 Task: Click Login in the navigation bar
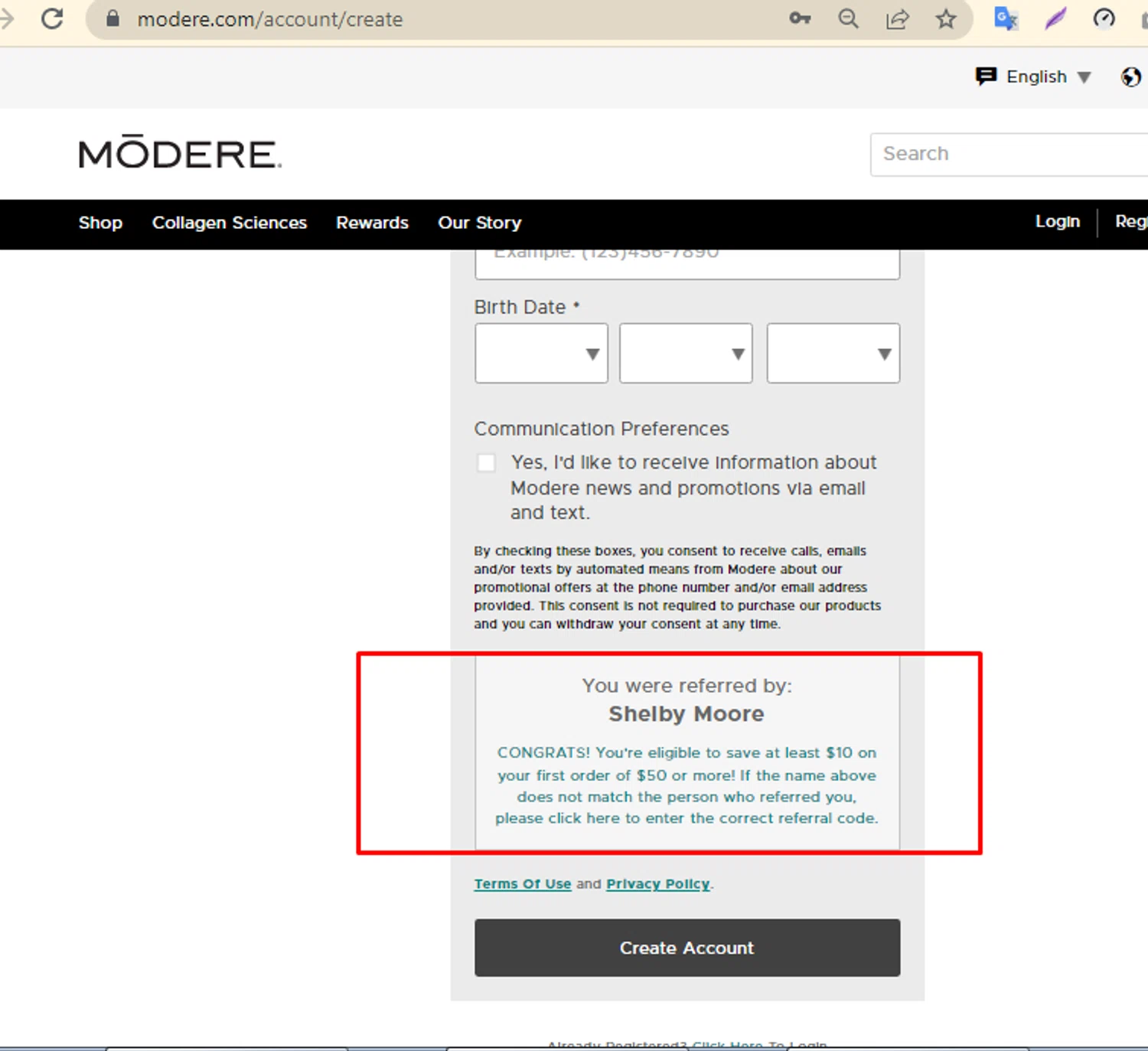pyautogui.click(x=1058, y=221)
